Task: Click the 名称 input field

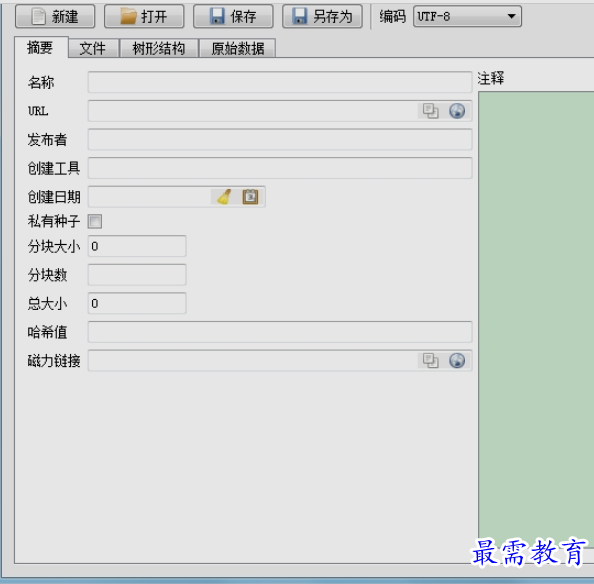Action: (x=280, y=82)
